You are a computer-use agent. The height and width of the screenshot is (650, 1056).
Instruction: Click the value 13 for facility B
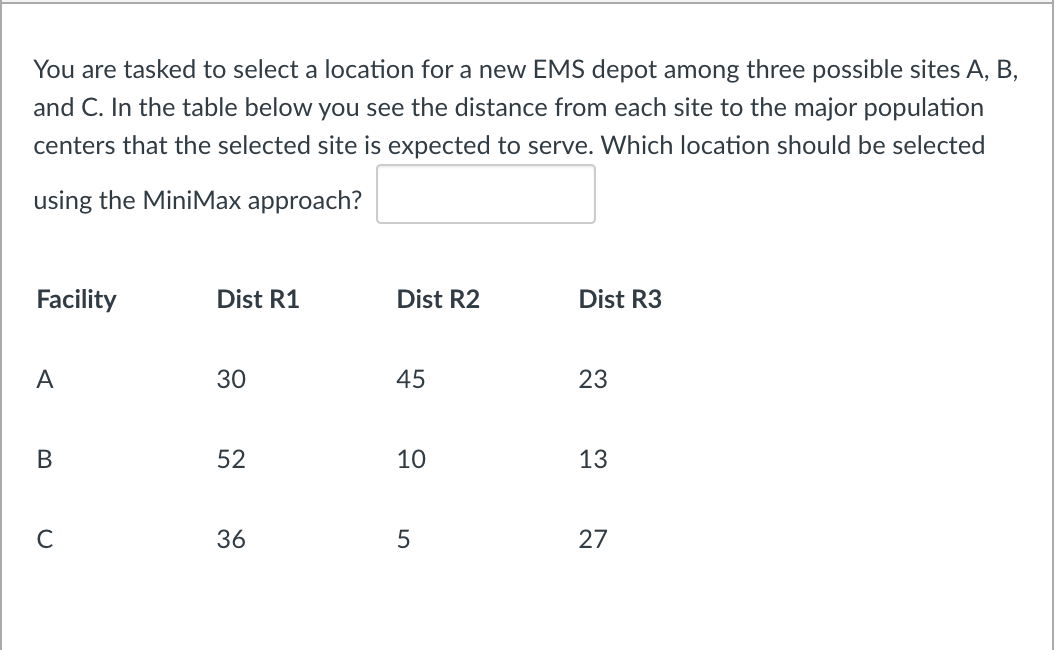pos(592,459)
